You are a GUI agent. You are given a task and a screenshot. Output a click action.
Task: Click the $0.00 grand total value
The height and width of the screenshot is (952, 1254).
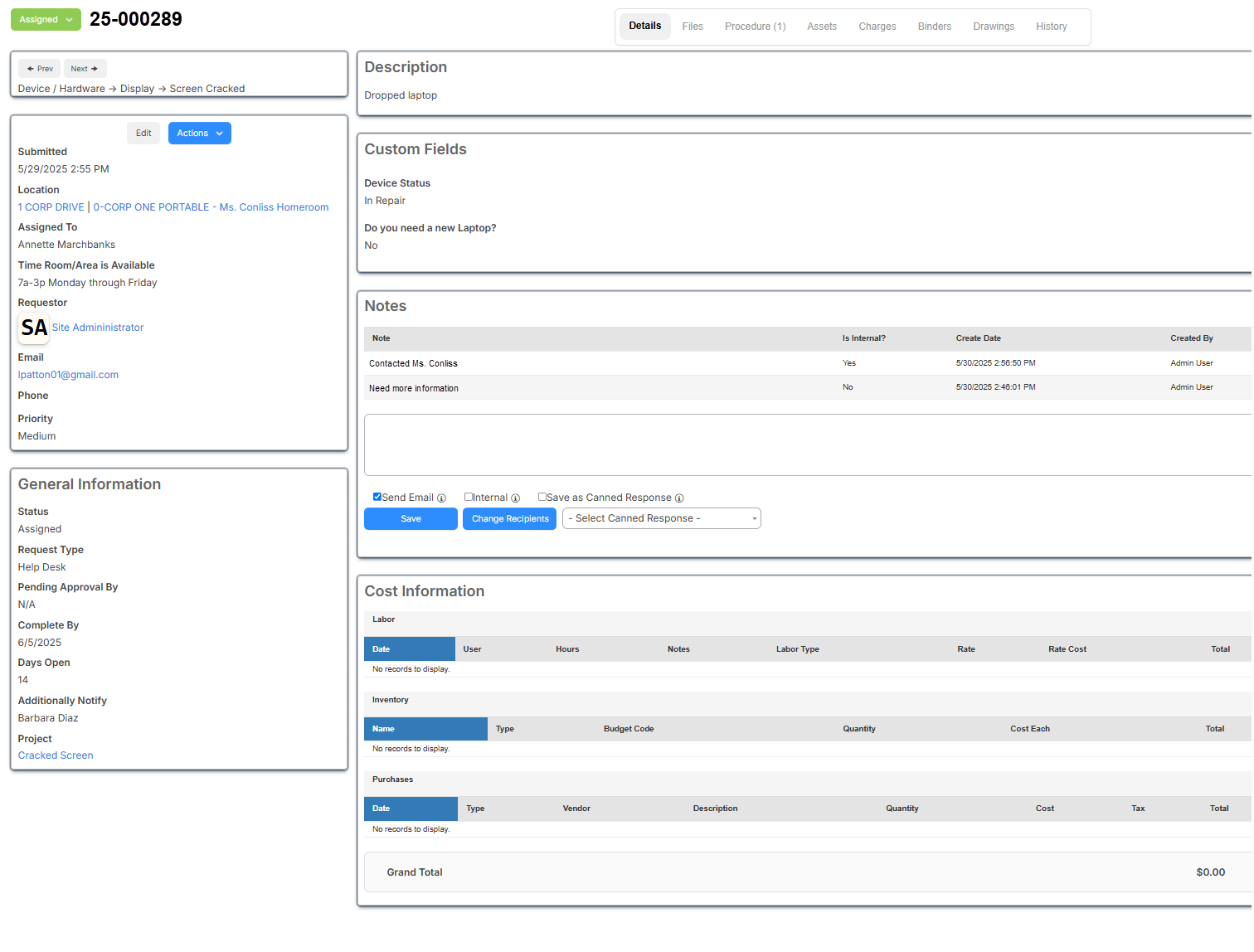tap(1211, 872)
